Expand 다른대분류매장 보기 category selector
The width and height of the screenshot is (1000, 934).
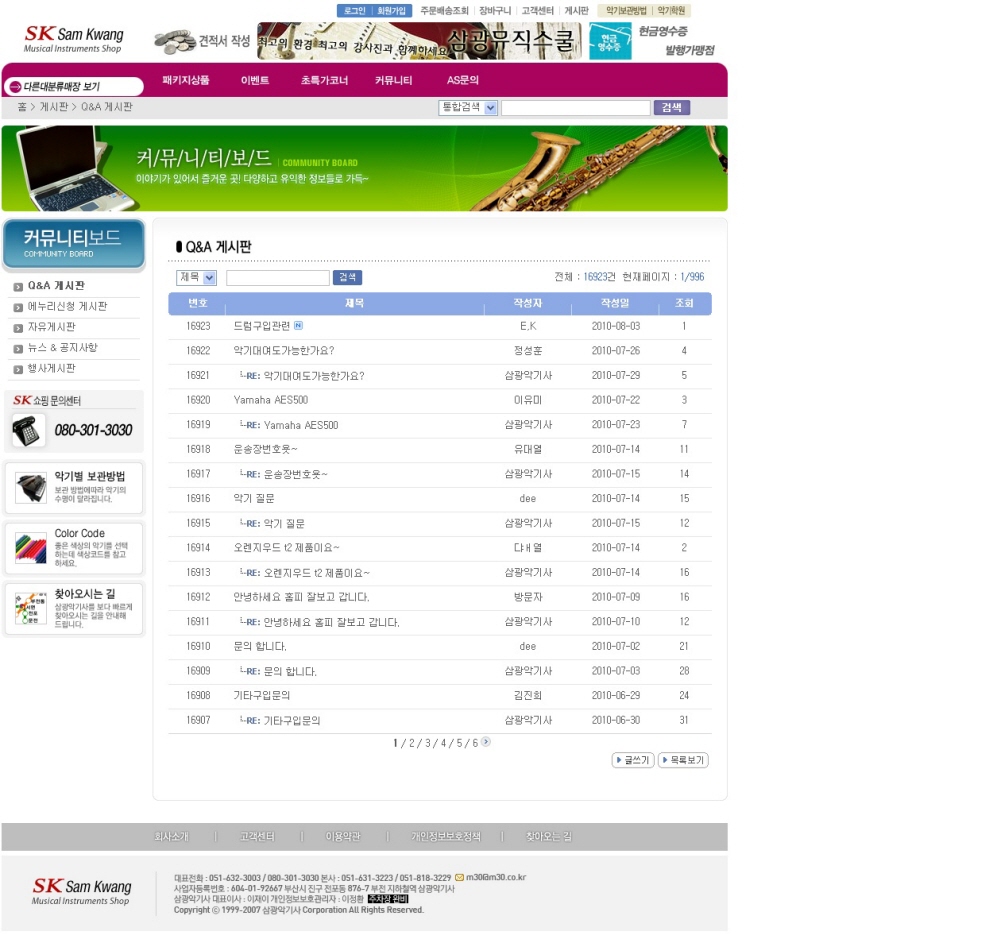(66, 87)
